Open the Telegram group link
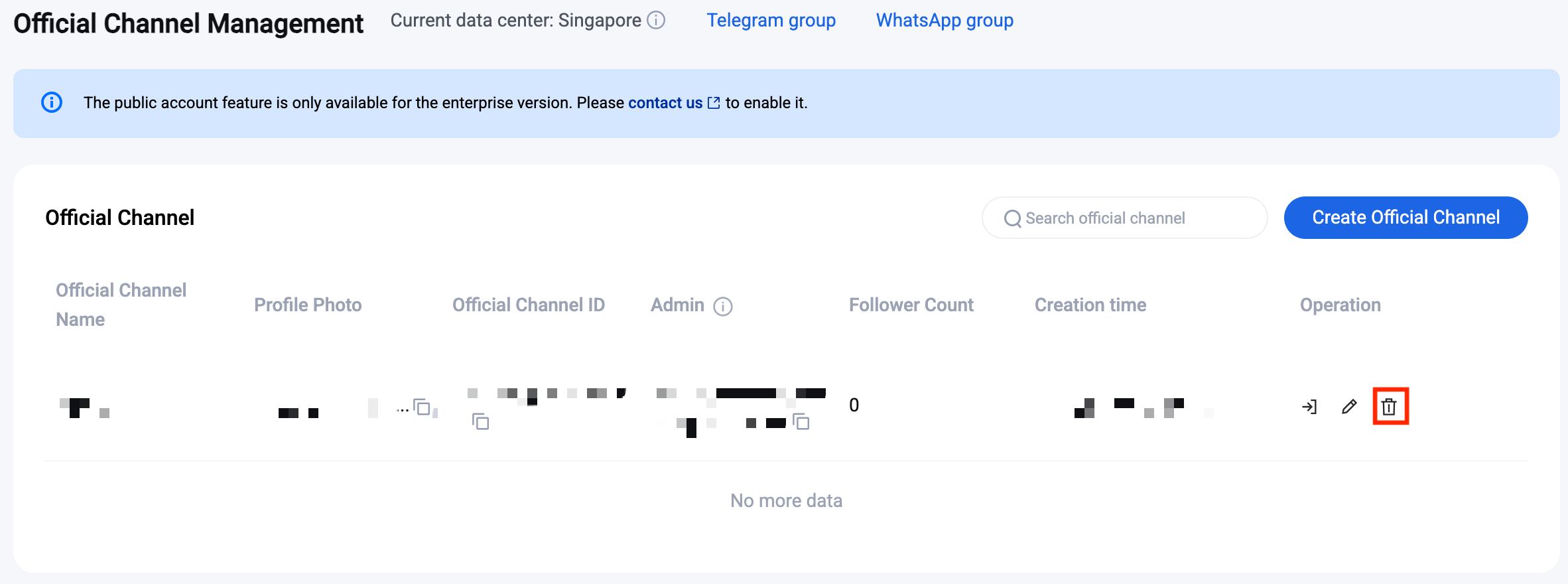Image resolution: width=1568 pixels, height=584 pixels. 771,21
